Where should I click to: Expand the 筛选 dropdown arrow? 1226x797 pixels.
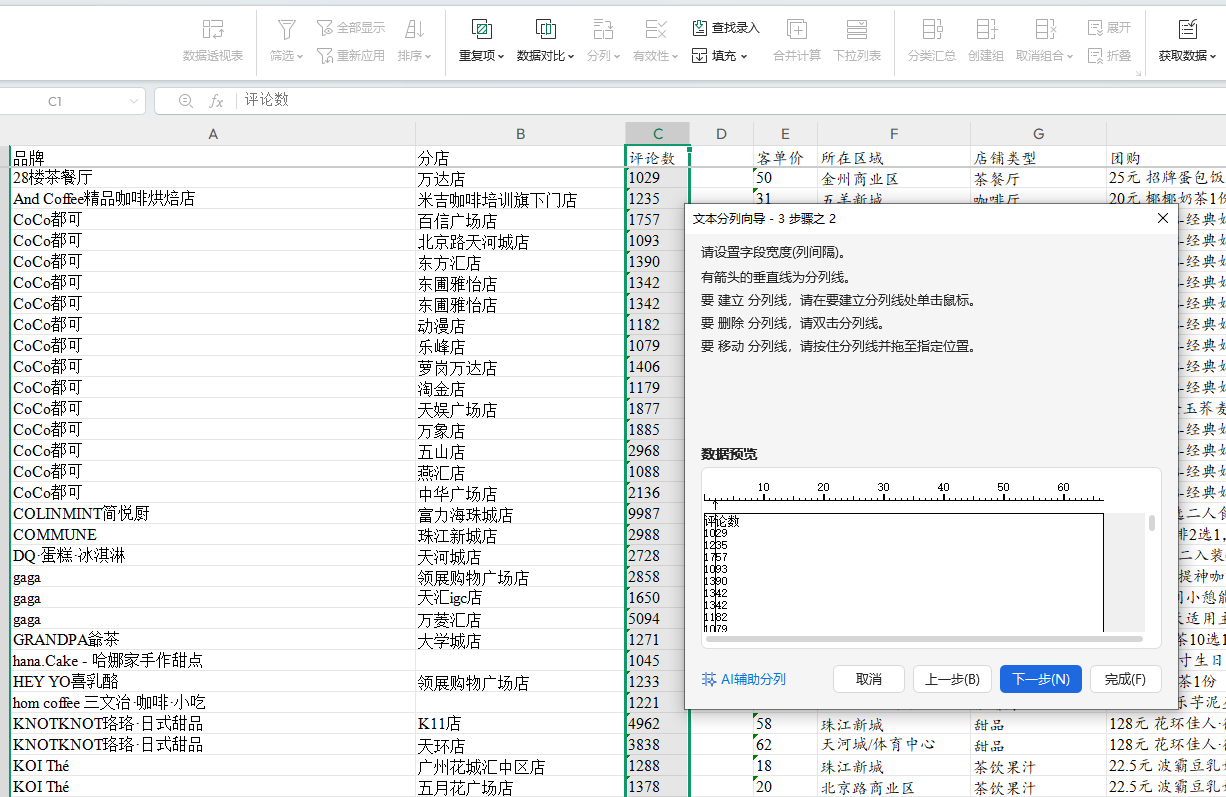click(x=300, y=57)
